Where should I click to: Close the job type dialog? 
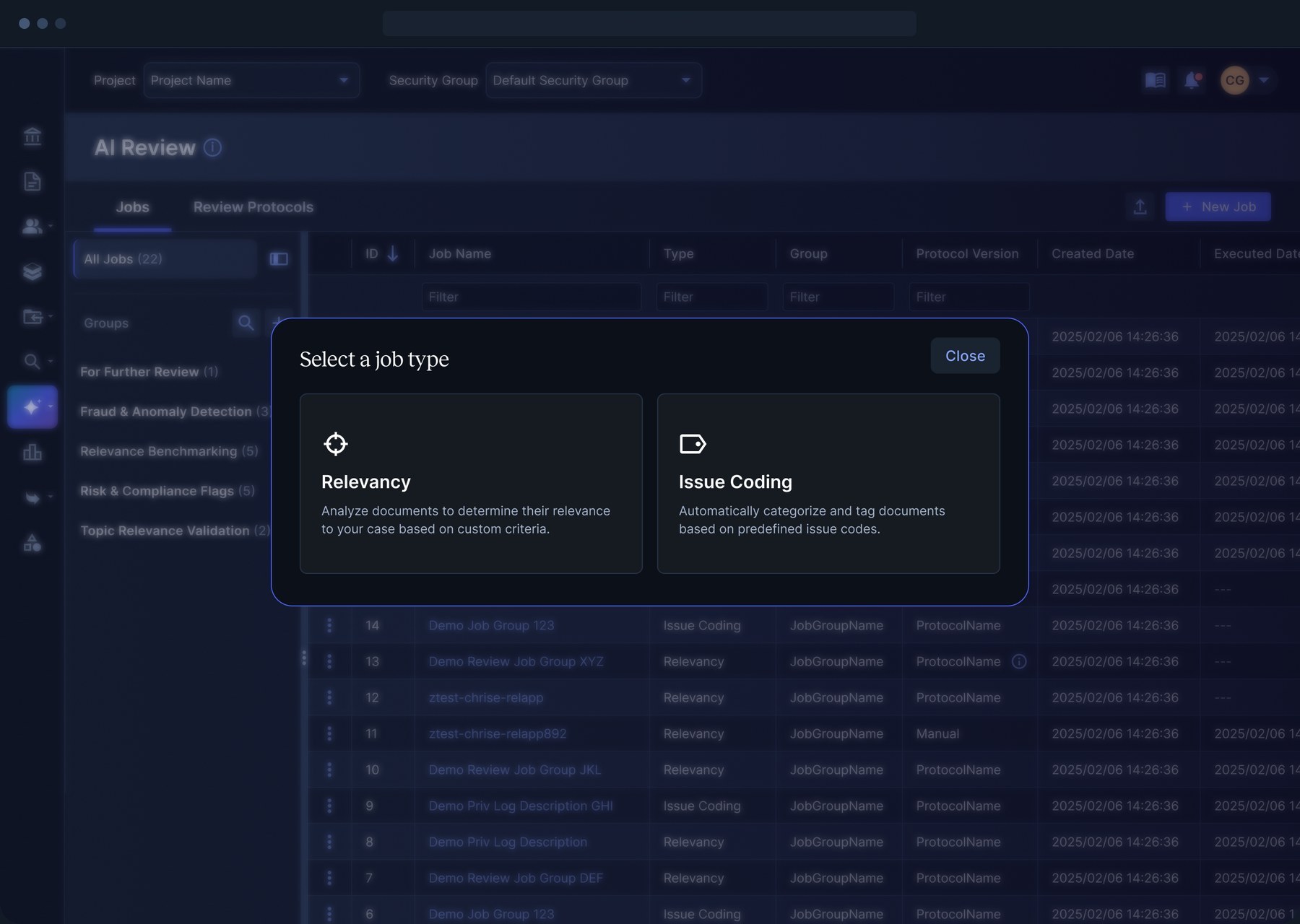(x=965, y=356)
